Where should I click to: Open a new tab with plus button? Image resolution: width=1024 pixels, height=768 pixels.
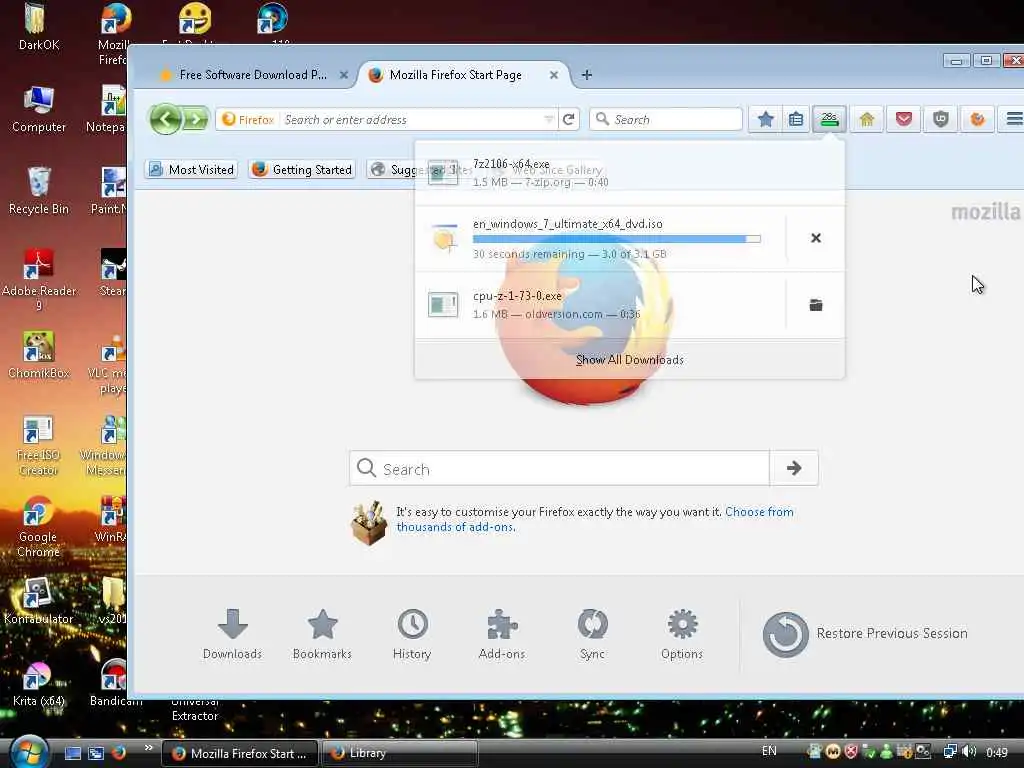pos(586,75)
